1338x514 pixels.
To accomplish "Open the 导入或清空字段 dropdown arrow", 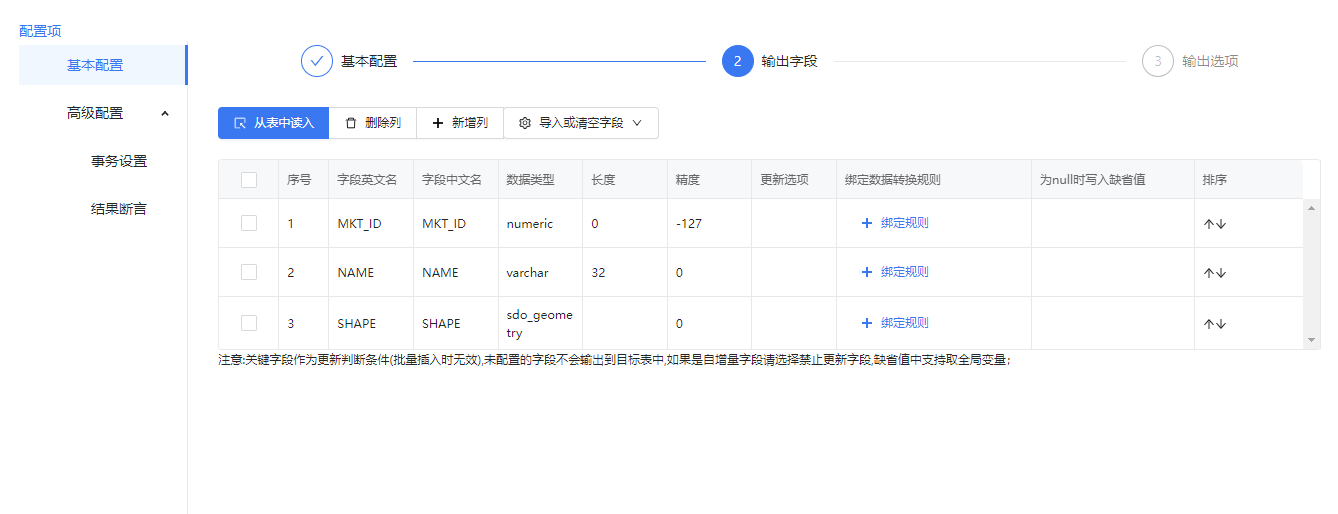I will pos(638,123).
